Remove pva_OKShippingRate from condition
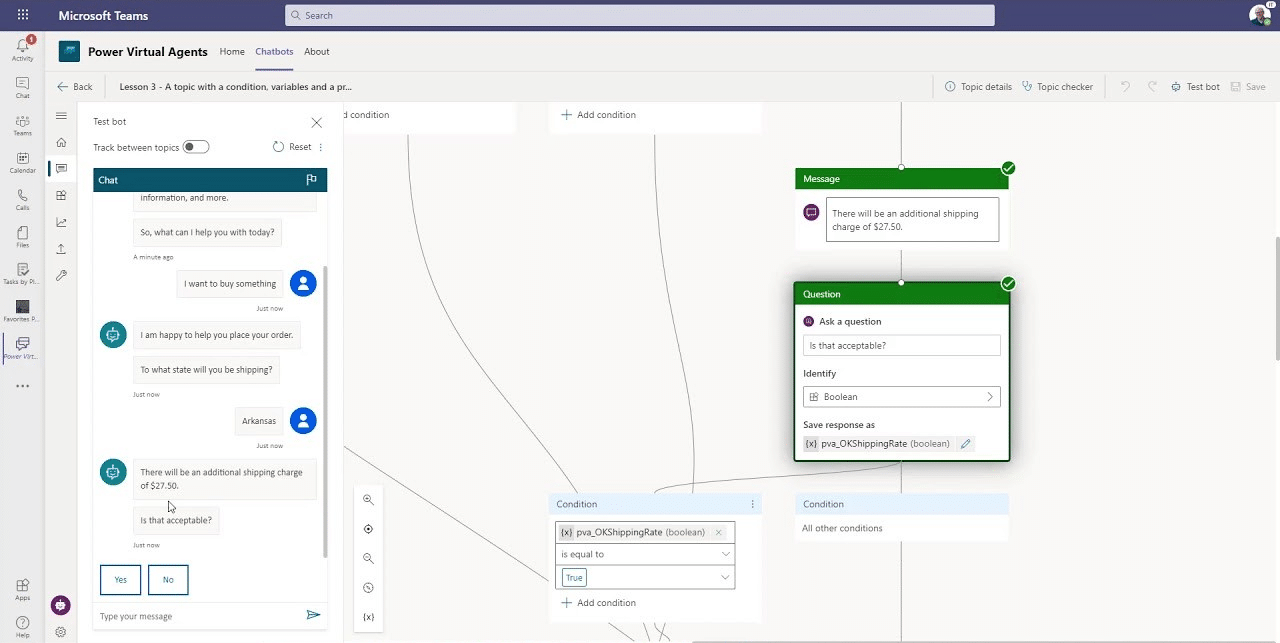The image size is (1280, 643). (718, 532)
